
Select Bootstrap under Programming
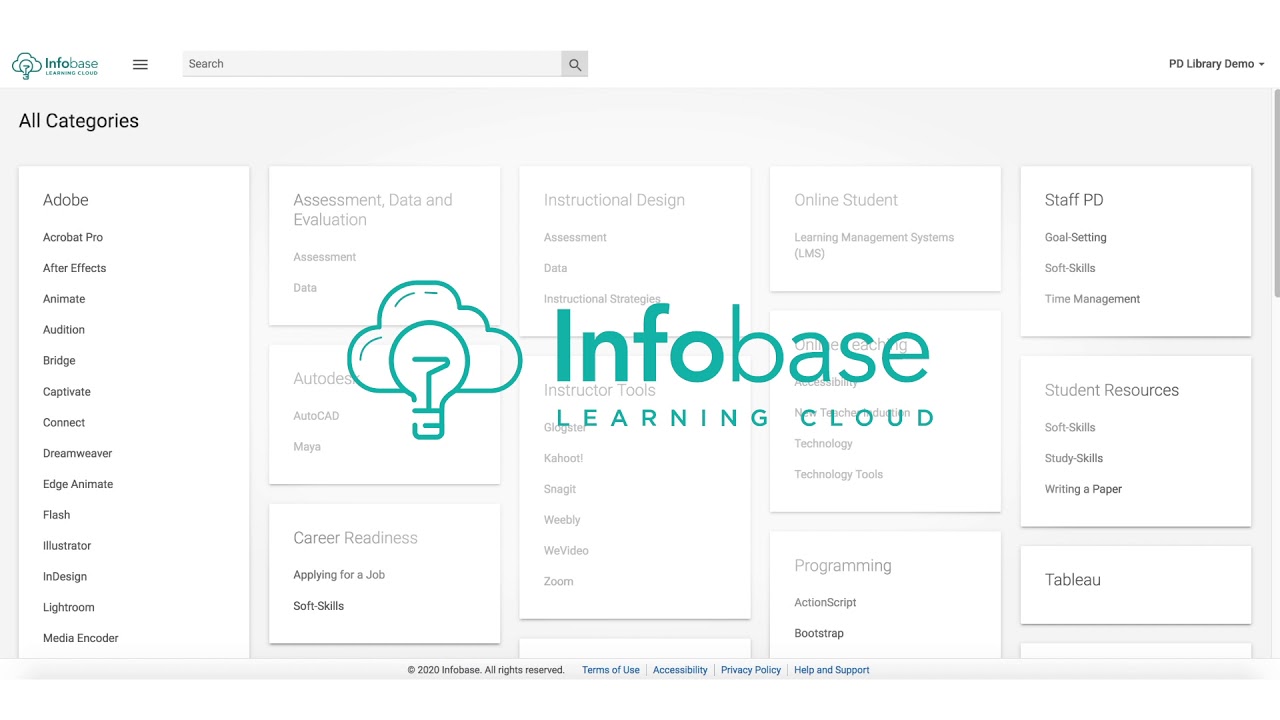pos(819,634)
